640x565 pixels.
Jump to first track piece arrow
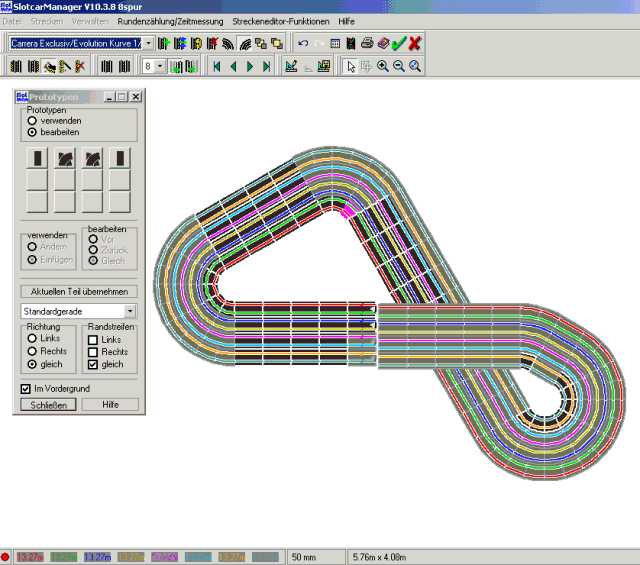coord(216,67)
